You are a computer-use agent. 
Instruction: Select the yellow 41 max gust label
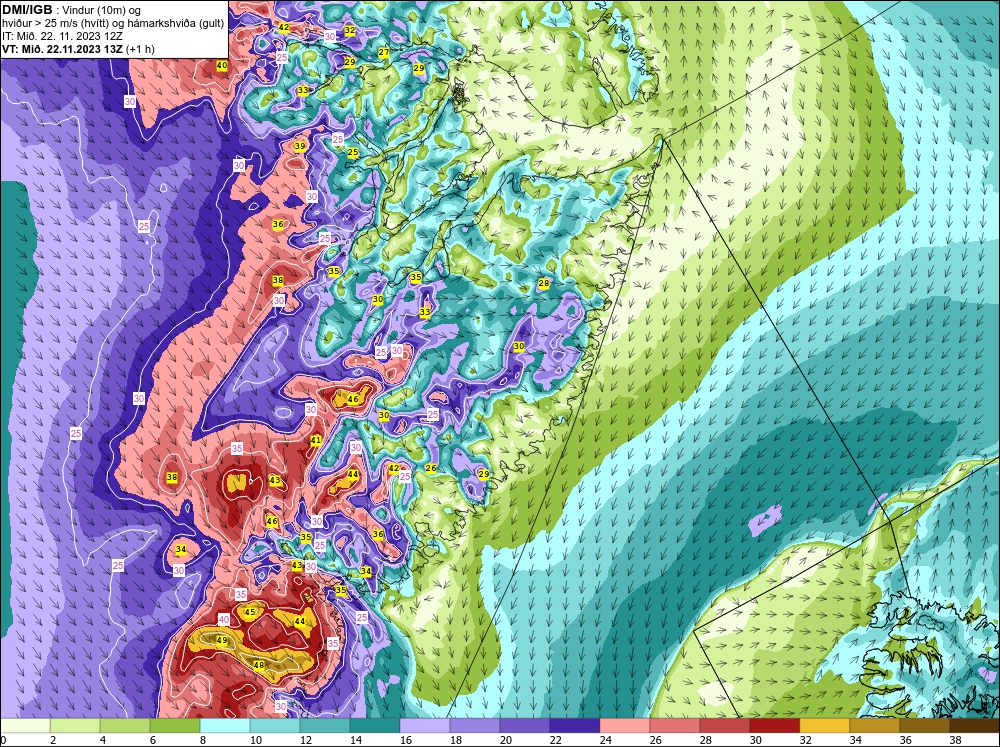316,440
